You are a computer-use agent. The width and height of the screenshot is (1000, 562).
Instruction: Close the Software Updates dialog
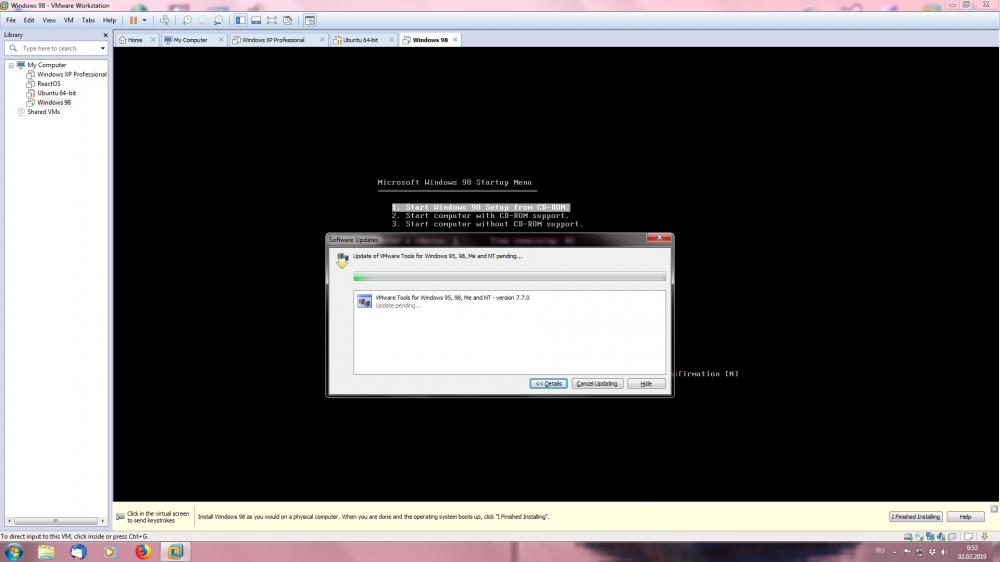pos(659,238)
